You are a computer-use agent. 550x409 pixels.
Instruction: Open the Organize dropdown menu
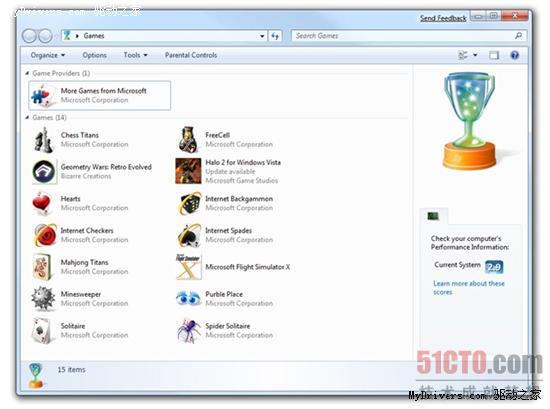48,55
